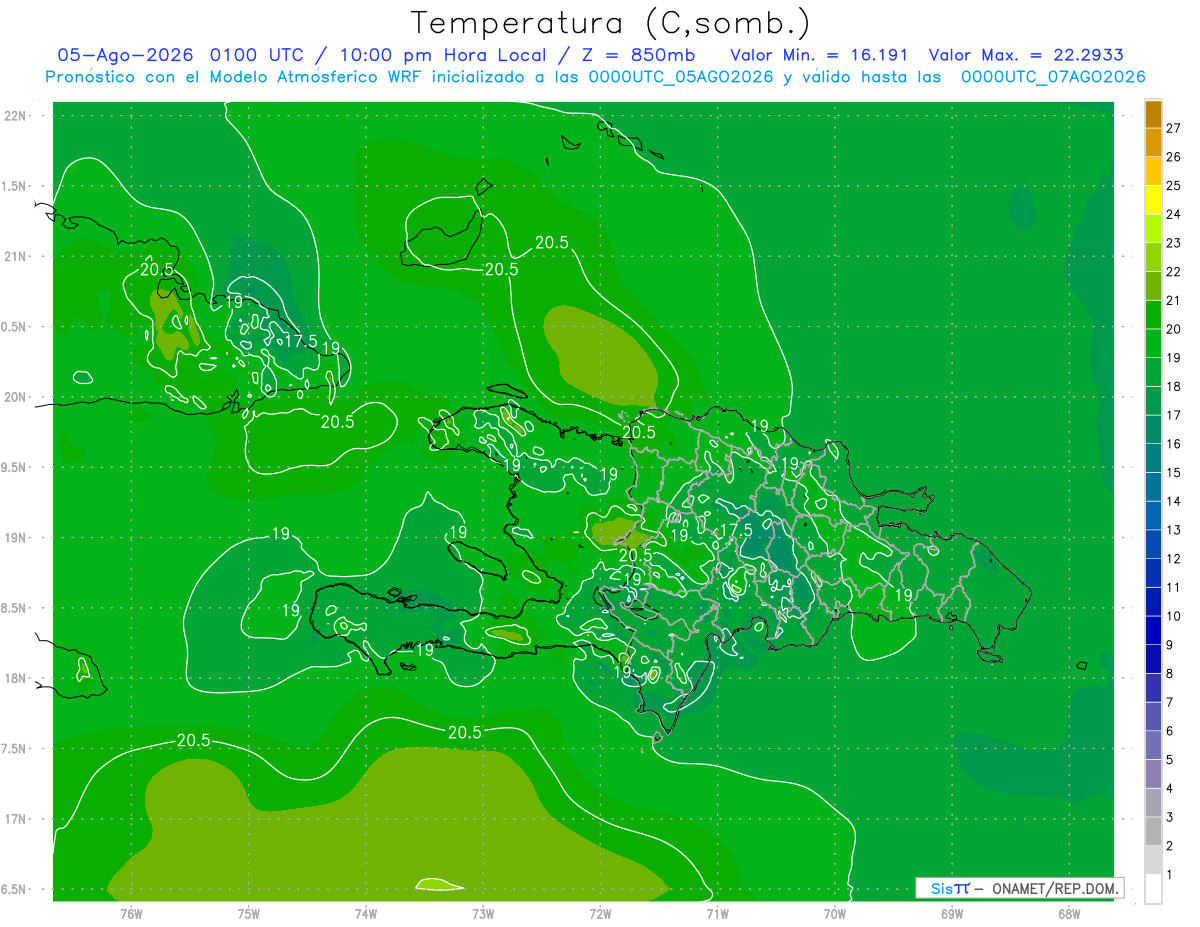Click the 19N latitude axis label
1200x927 pixels.
click(x=17, y=538)
